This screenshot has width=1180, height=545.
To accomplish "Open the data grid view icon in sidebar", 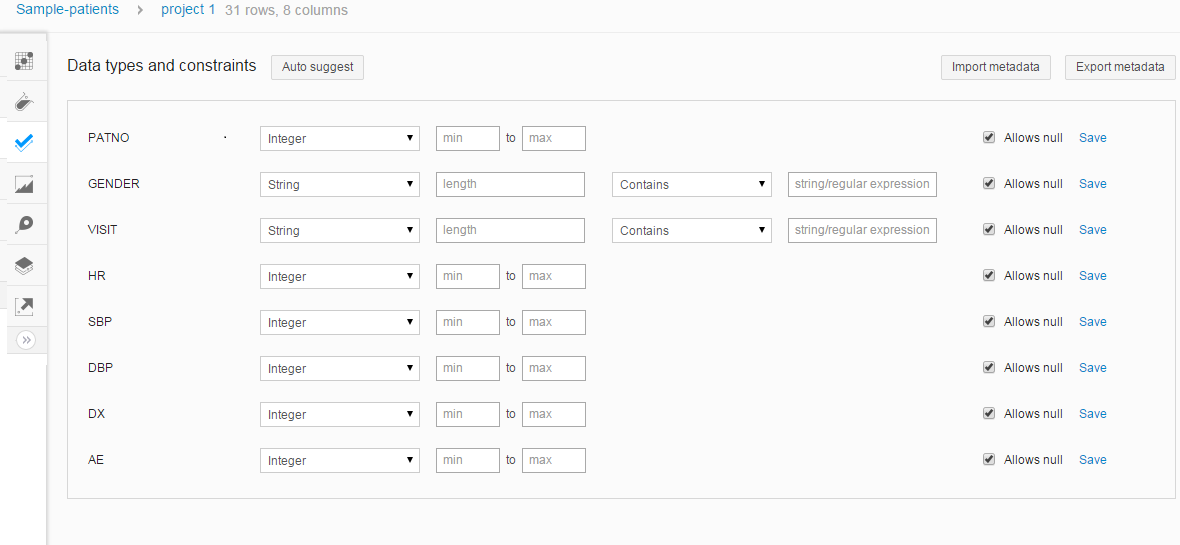I will [24, 61].
